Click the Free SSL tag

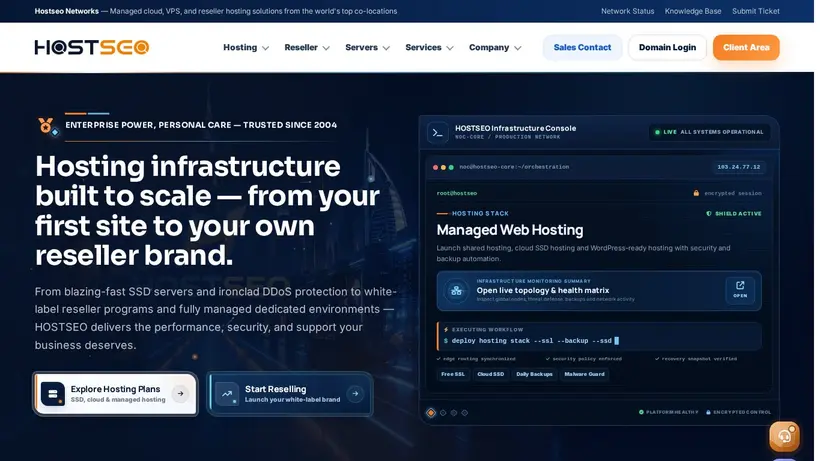pos(452,374)
